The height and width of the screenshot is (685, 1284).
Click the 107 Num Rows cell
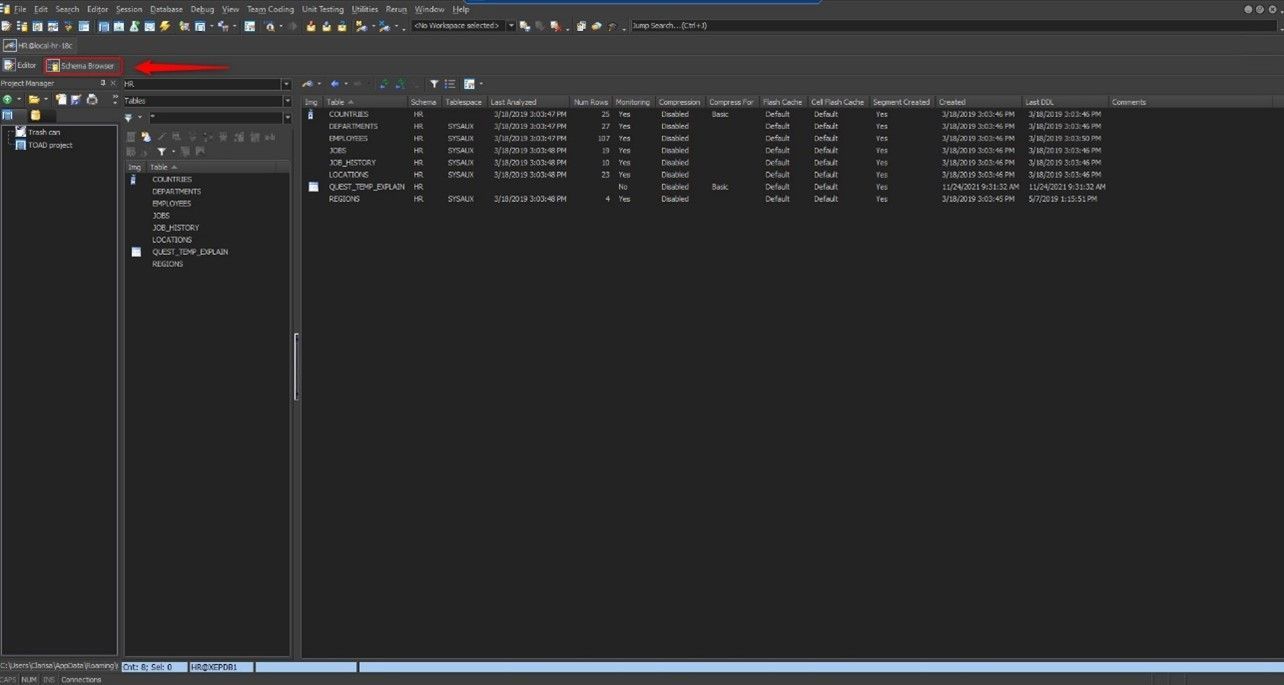(x=603, y=138)
